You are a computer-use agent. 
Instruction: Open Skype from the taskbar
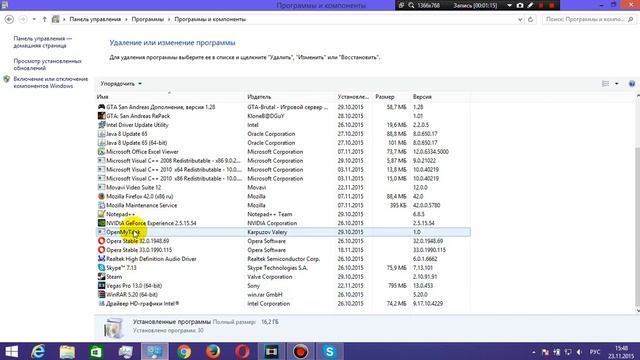(329, 351)
